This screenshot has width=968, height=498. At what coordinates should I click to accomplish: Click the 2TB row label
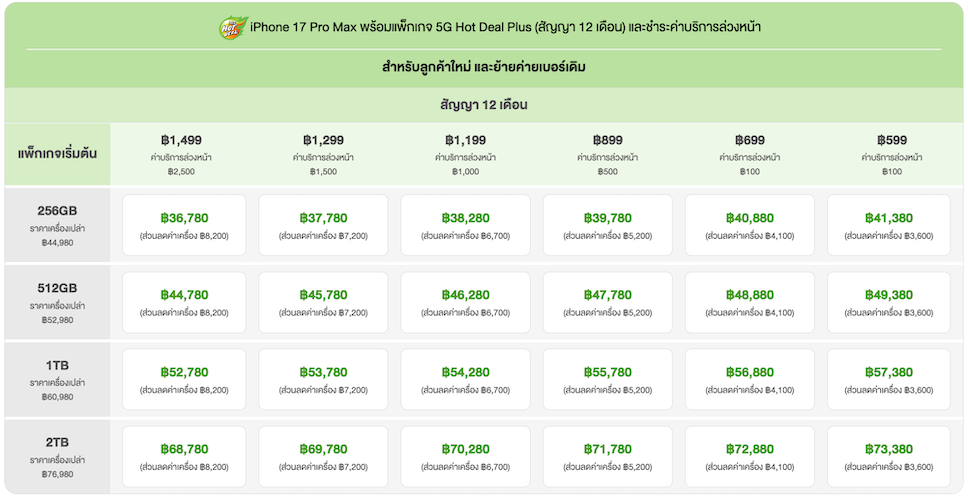pyautogui.click(x=57, y=442)
